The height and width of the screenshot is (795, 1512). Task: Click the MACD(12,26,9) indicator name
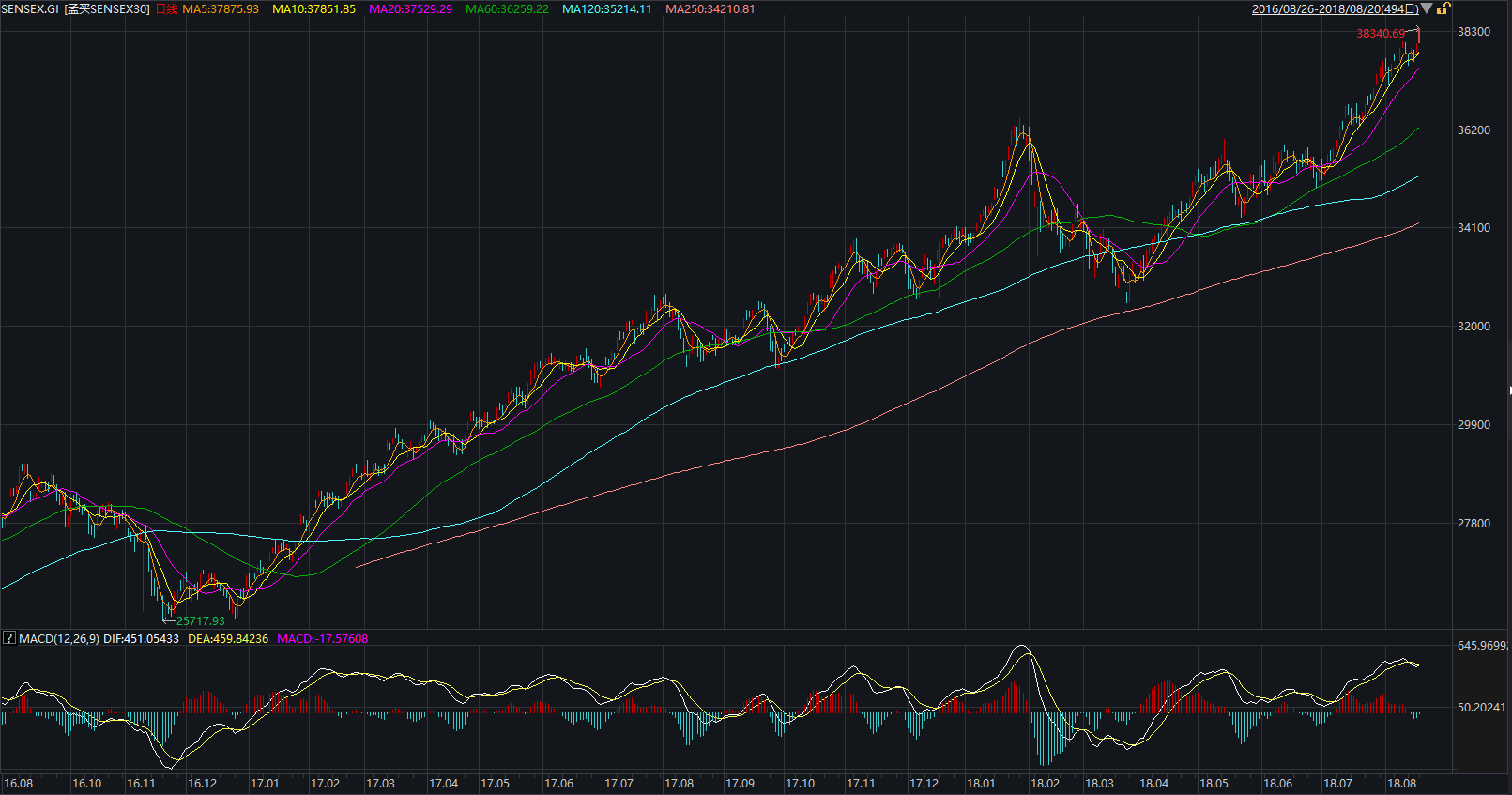click(59, 638)
